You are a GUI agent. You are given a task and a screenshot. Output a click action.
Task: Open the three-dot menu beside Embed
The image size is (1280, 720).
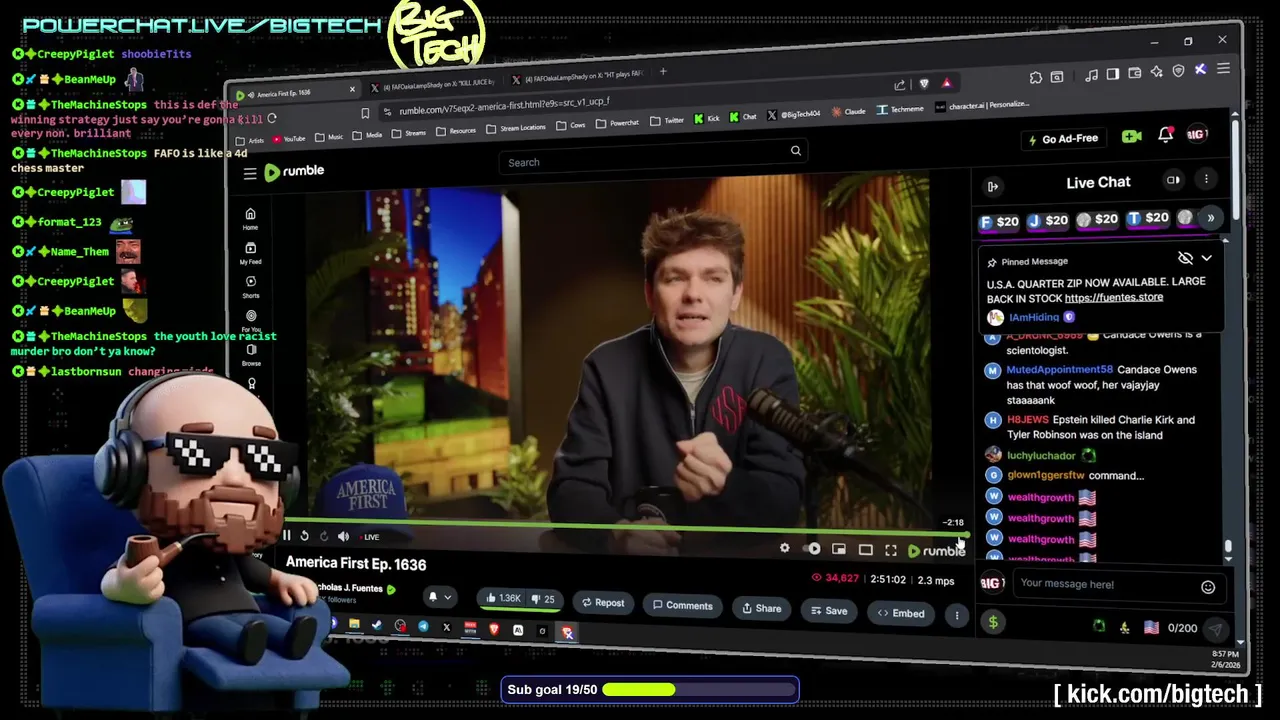[957, 615]
